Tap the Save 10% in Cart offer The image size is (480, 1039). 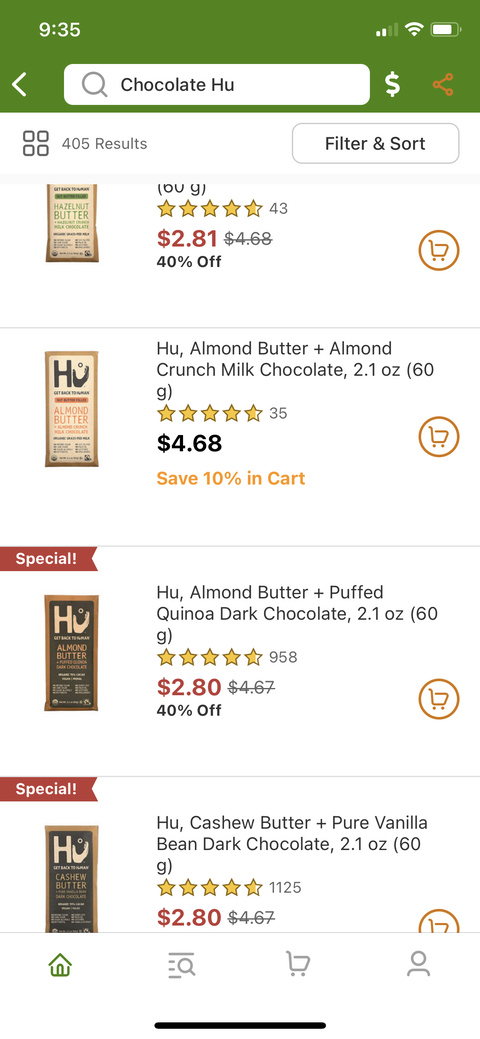[231, 478]
